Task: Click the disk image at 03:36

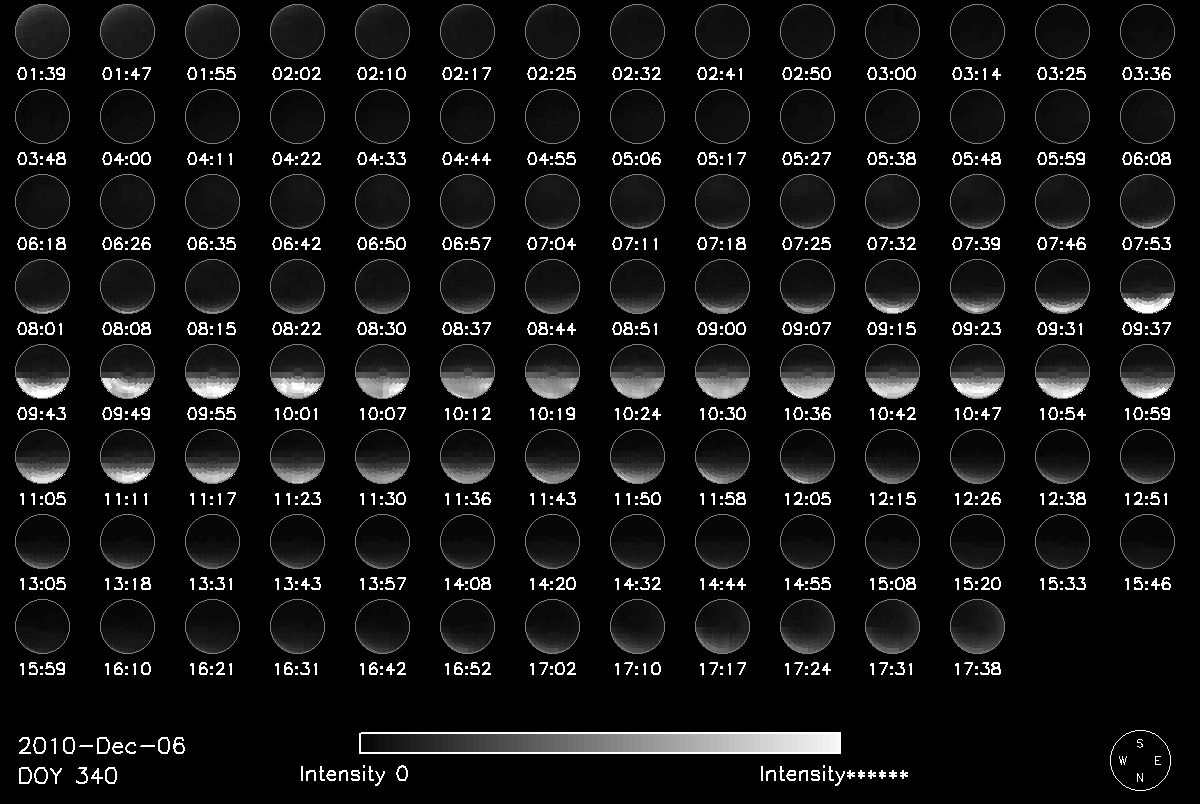Action: point(1147,30)
